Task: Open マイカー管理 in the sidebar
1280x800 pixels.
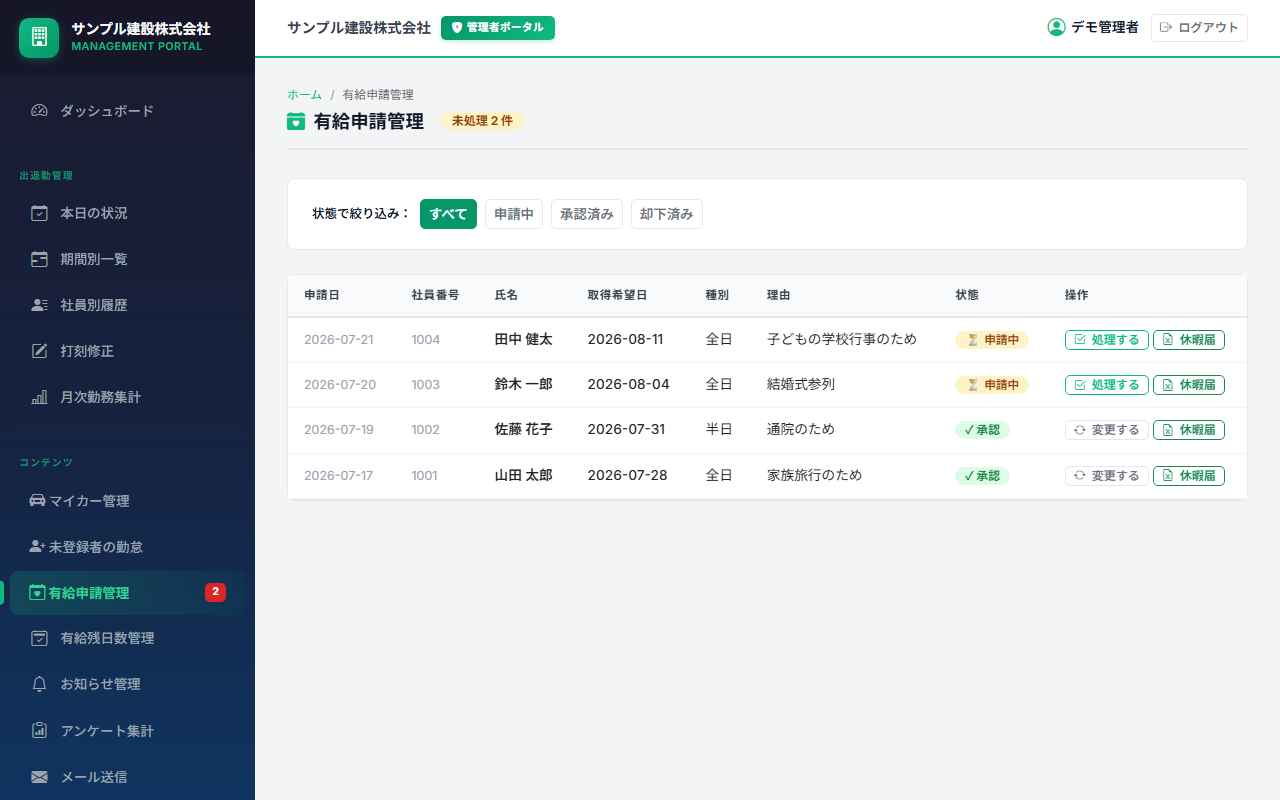Action: (x=127, y=501)
